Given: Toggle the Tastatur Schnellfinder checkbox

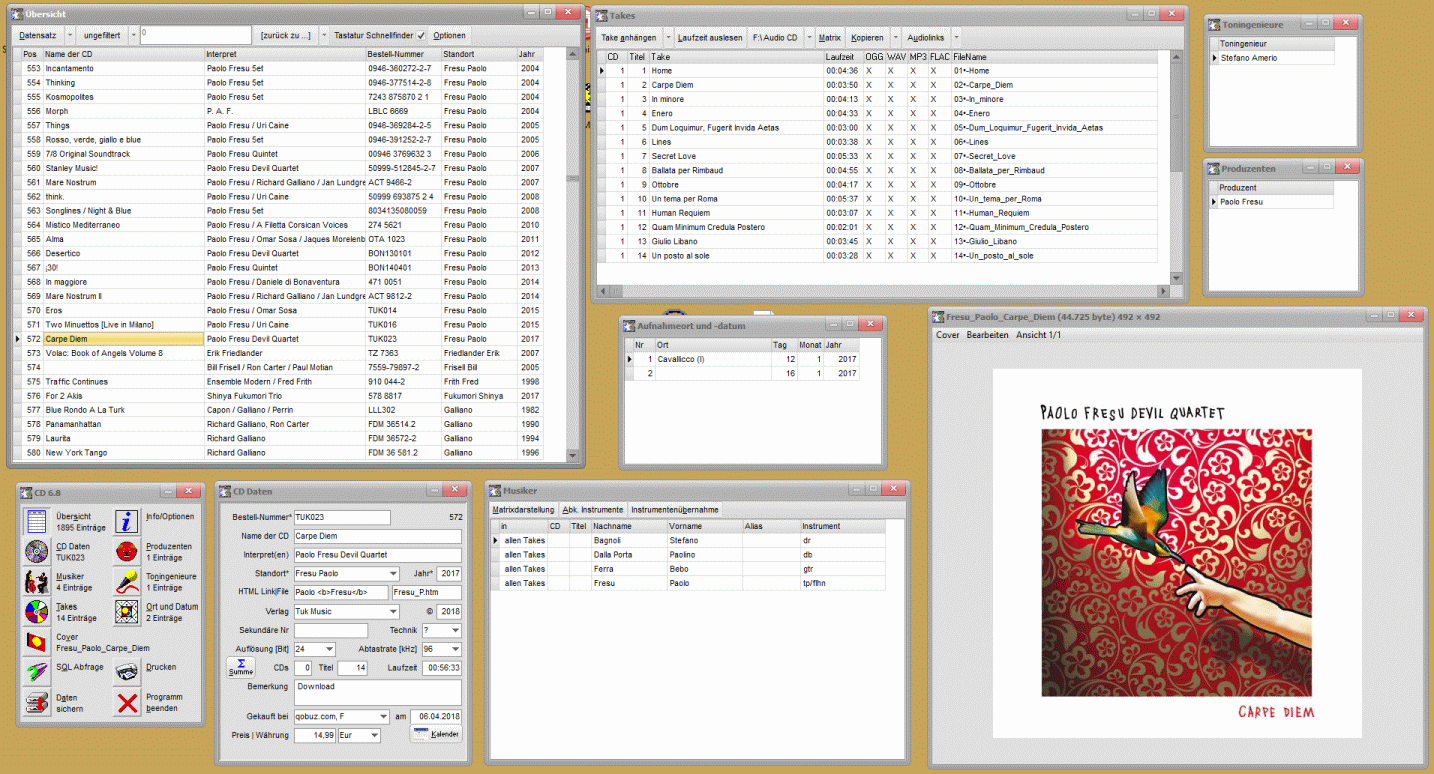Looking at the screenshot, I should 421,35.
